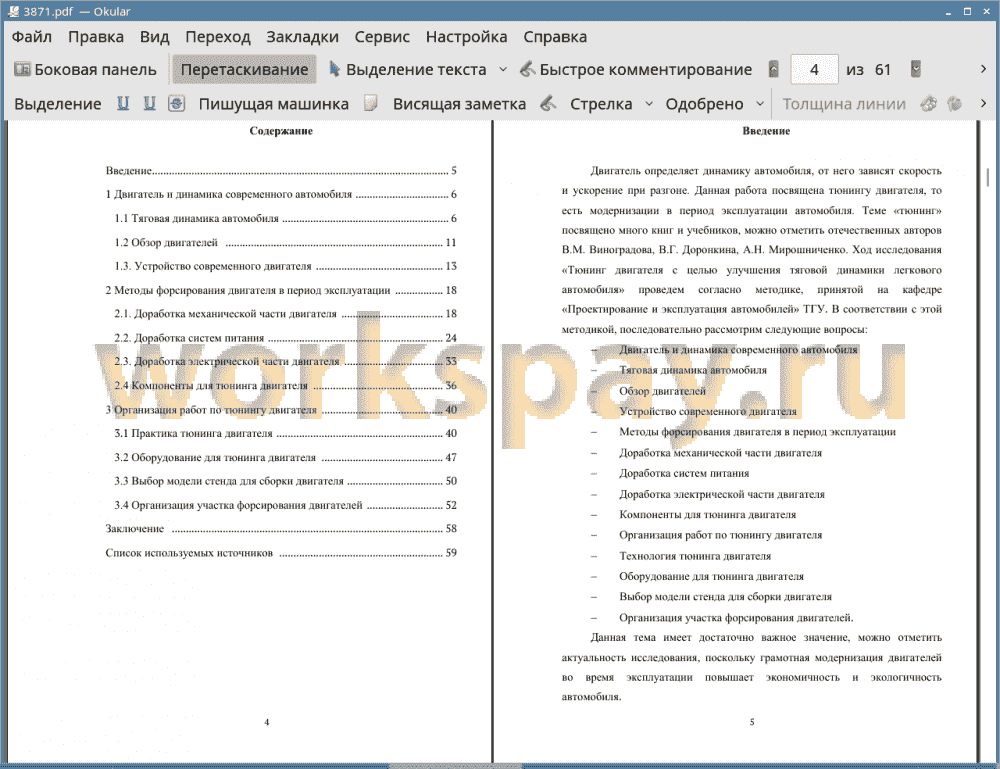Viewport: 1000px width, 769px height.
Task: Click the horizontal scrollbar at bottom
Action: point(455,765)
